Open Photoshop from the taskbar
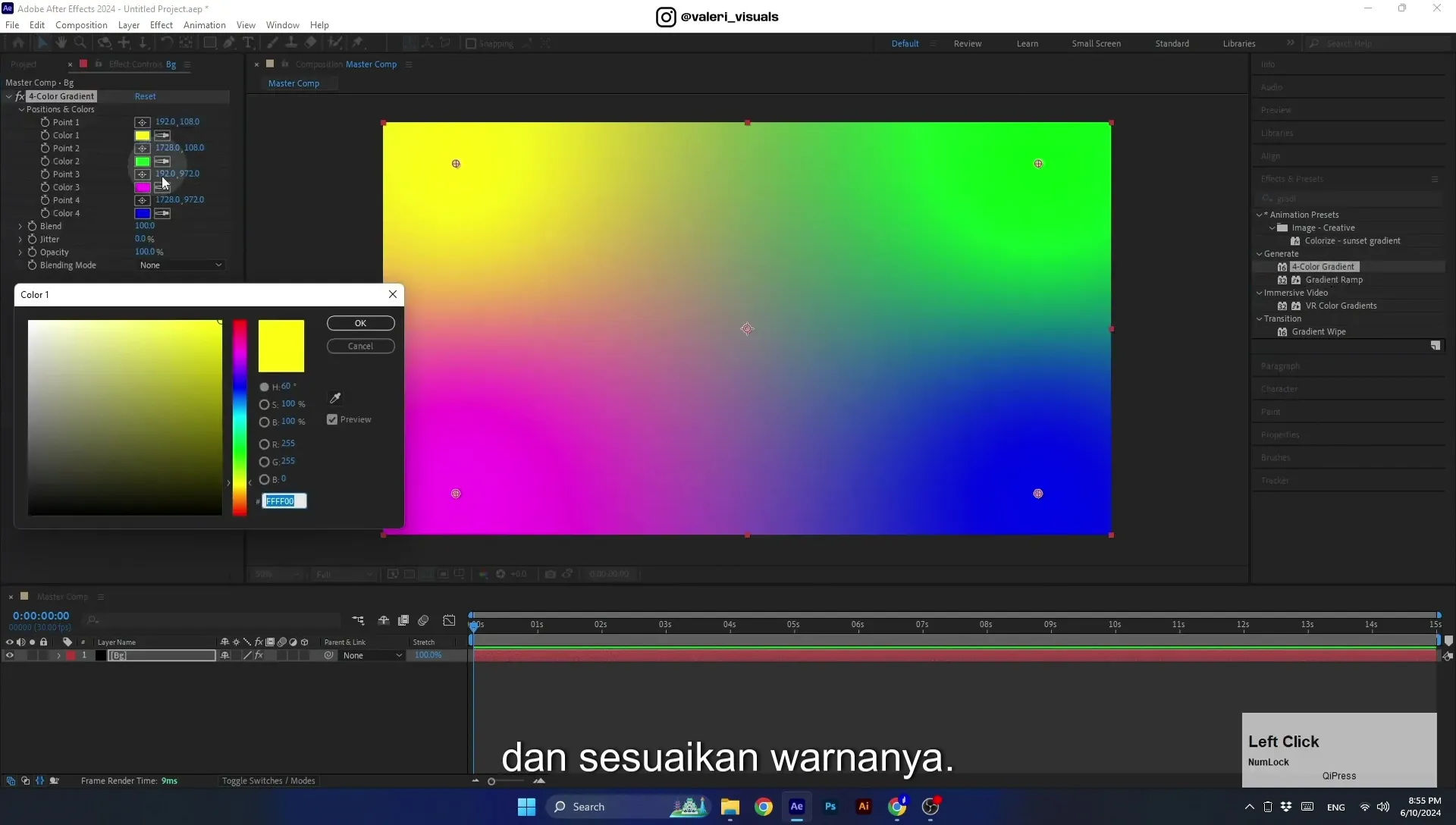The height and width of the screenshot is (825, 1456). pyautogui.click(x=830, y=807)
